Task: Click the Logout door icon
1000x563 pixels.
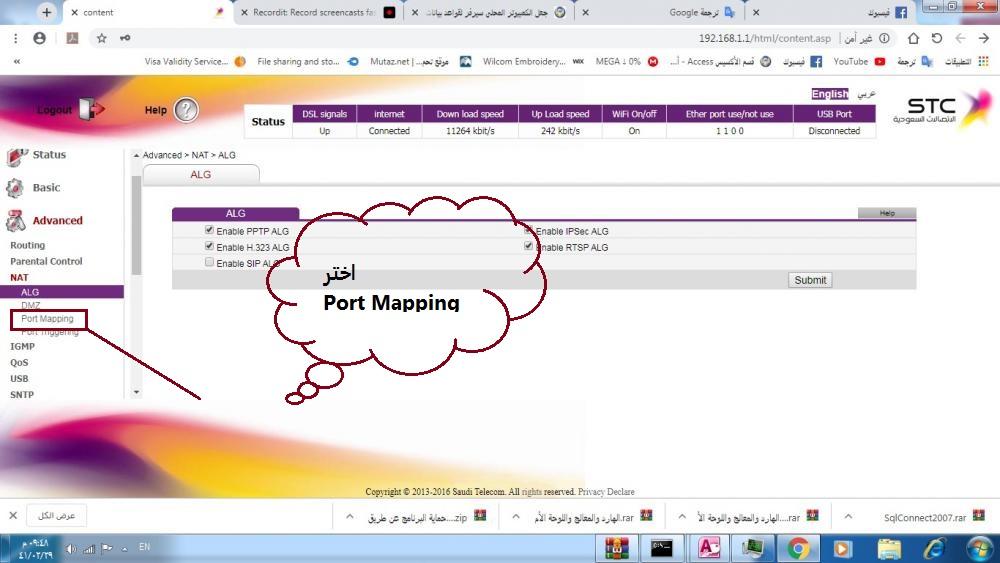Action: [90, 109]
